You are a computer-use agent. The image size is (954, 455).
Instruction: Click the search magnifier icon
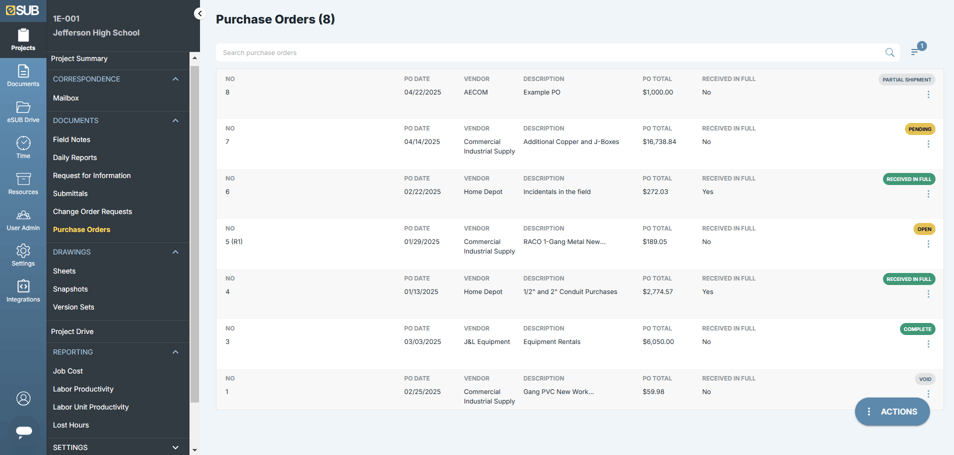[x=889, y=53]
